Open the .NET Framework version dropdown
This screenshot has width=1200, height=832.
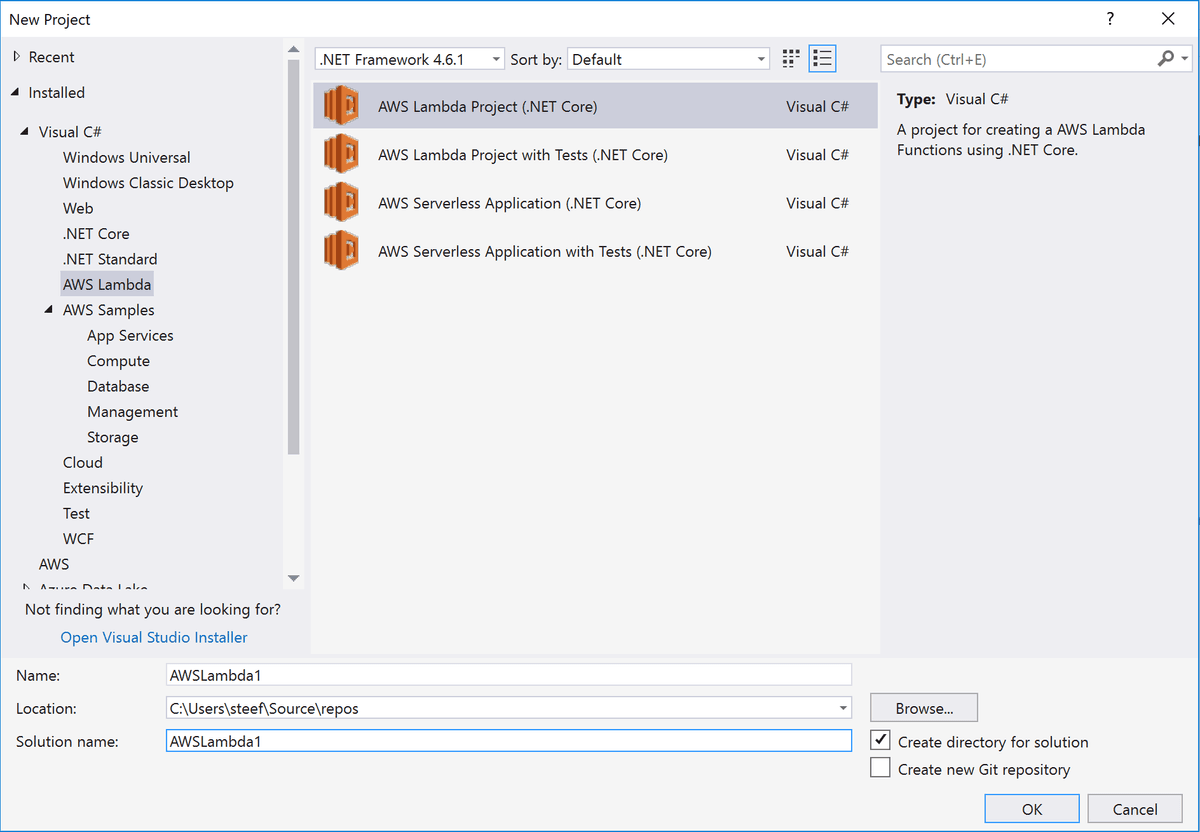[410, 59]
